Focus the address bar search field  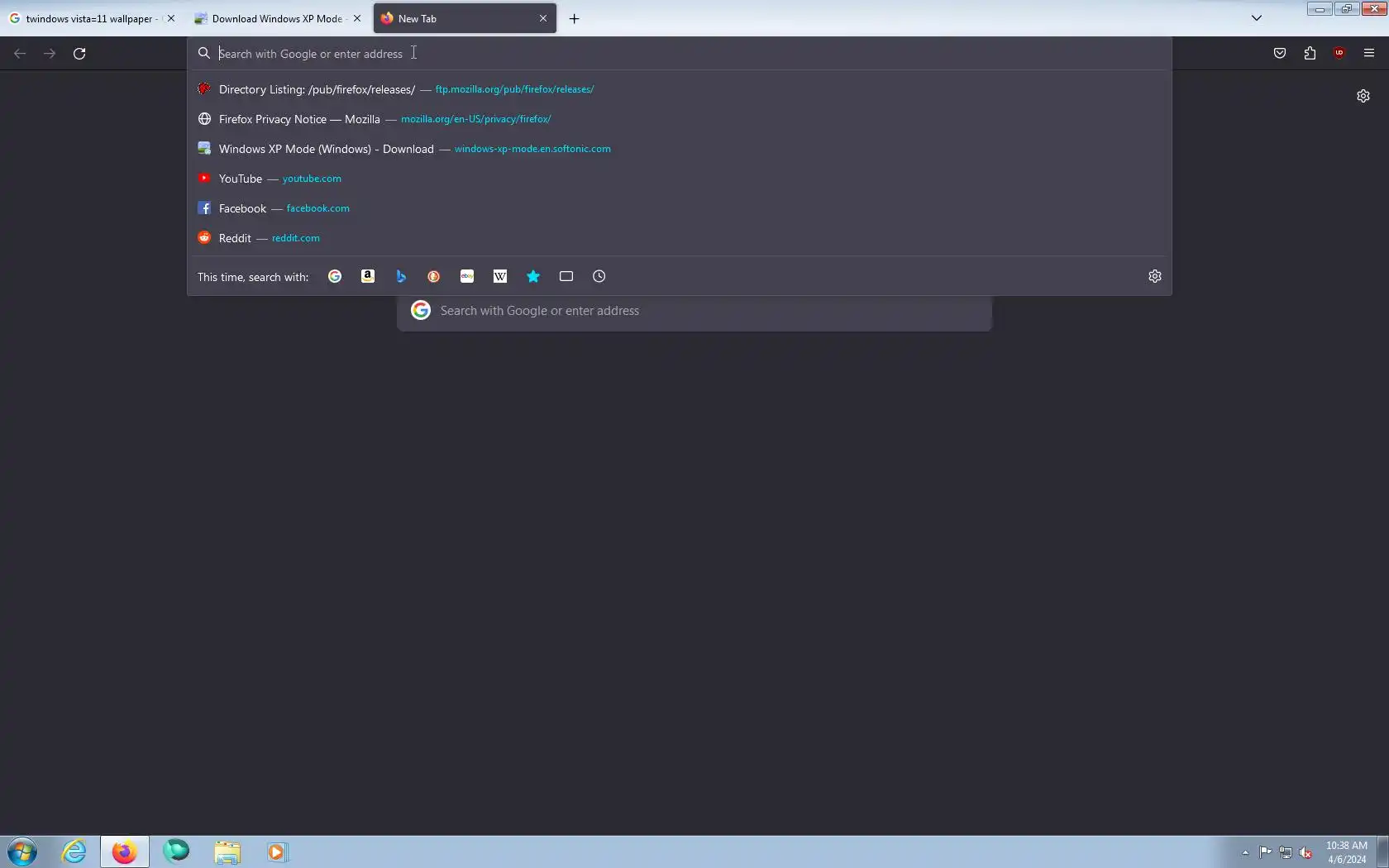pyautogui.click(x=680, y=53)
